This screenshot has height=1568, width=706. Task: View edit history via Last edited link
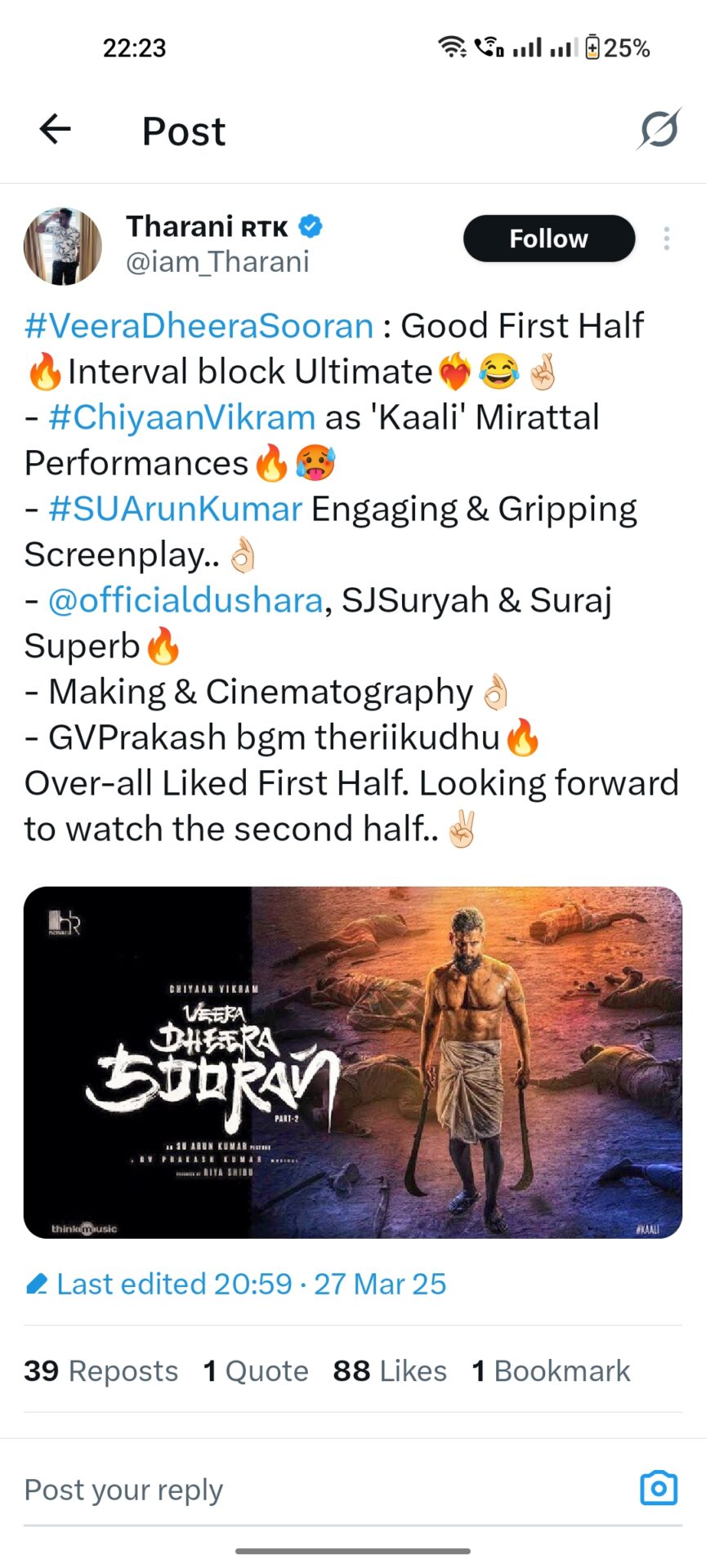click(x=252, y=1284)
